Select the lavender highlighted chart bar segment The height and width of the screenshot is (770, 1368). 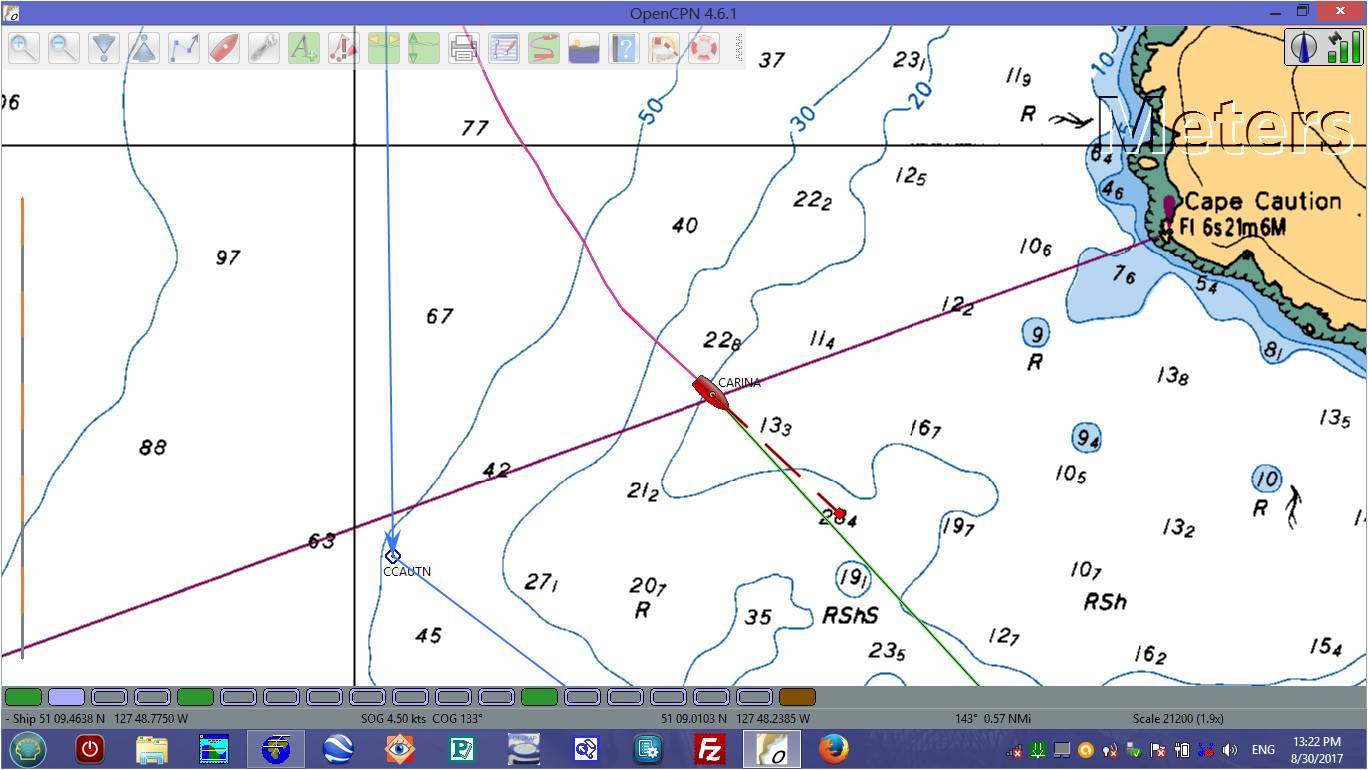pyautogui.click(x=66, y=697)
